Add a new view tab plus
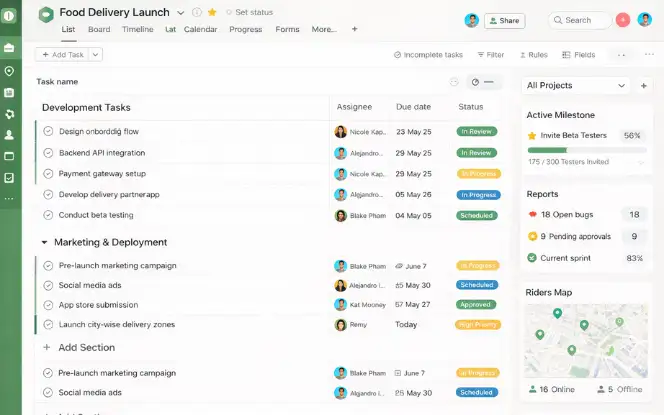 (x=354, y=29)
